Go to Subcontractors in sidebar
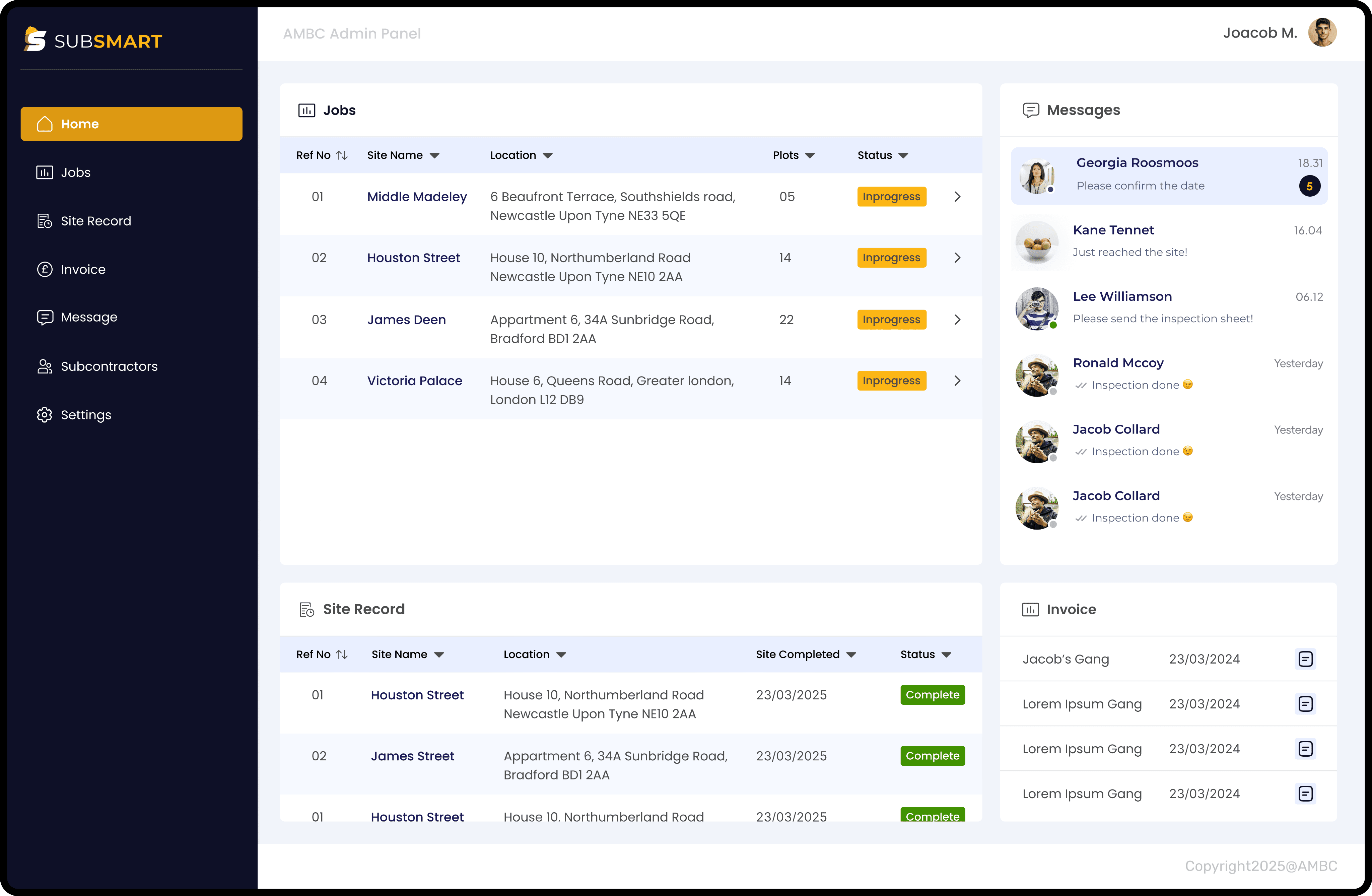 [109, 366]
